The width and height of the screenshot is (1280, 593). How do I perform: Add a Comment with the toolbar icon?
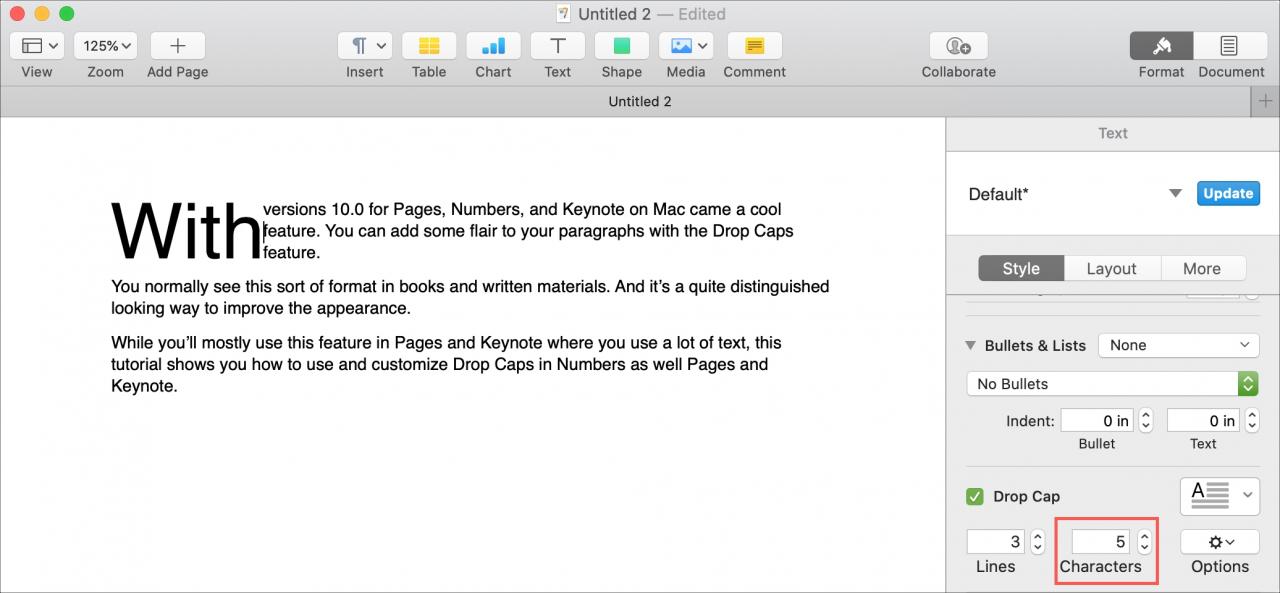(755, 46)
